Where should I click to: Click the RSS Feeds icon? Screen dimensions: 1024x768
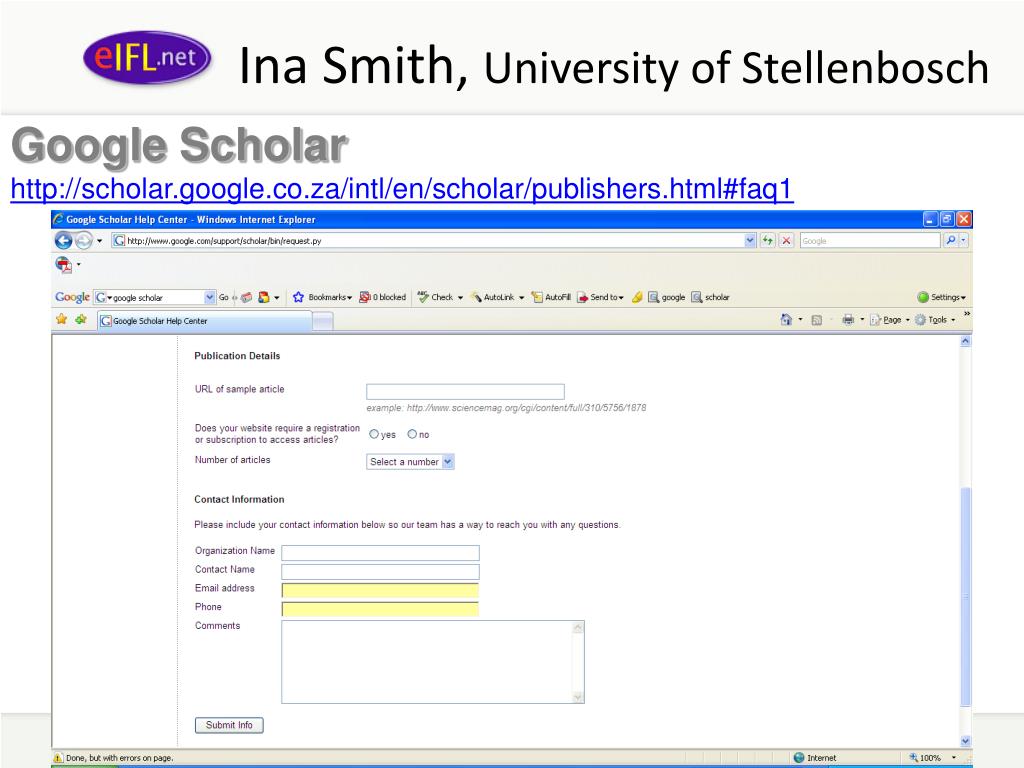click(x=816, y=320)
